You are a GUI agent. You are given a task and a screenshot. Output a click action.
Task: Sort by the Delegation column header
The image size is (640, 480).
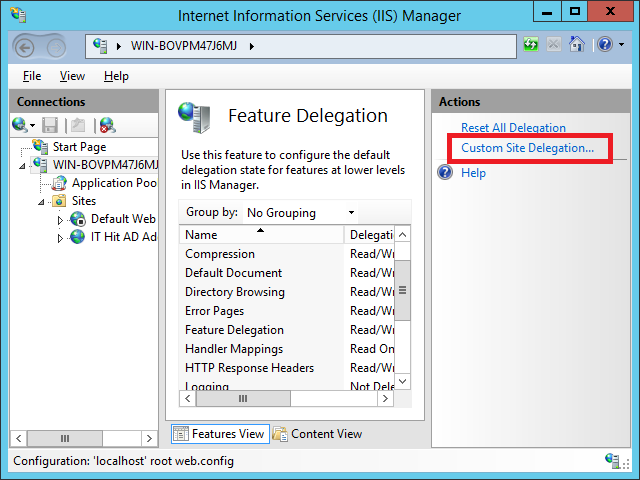click(x=370, y=235)
